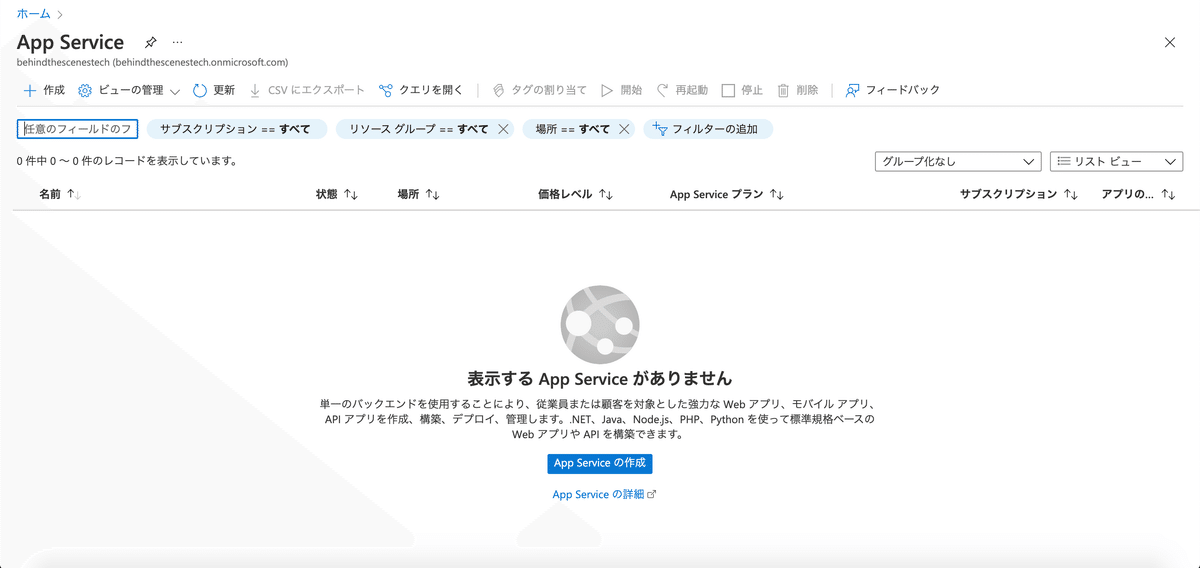Open リソース グループ == すべて filter
This screenshot has height=568, width=1200.
[417, 129]
